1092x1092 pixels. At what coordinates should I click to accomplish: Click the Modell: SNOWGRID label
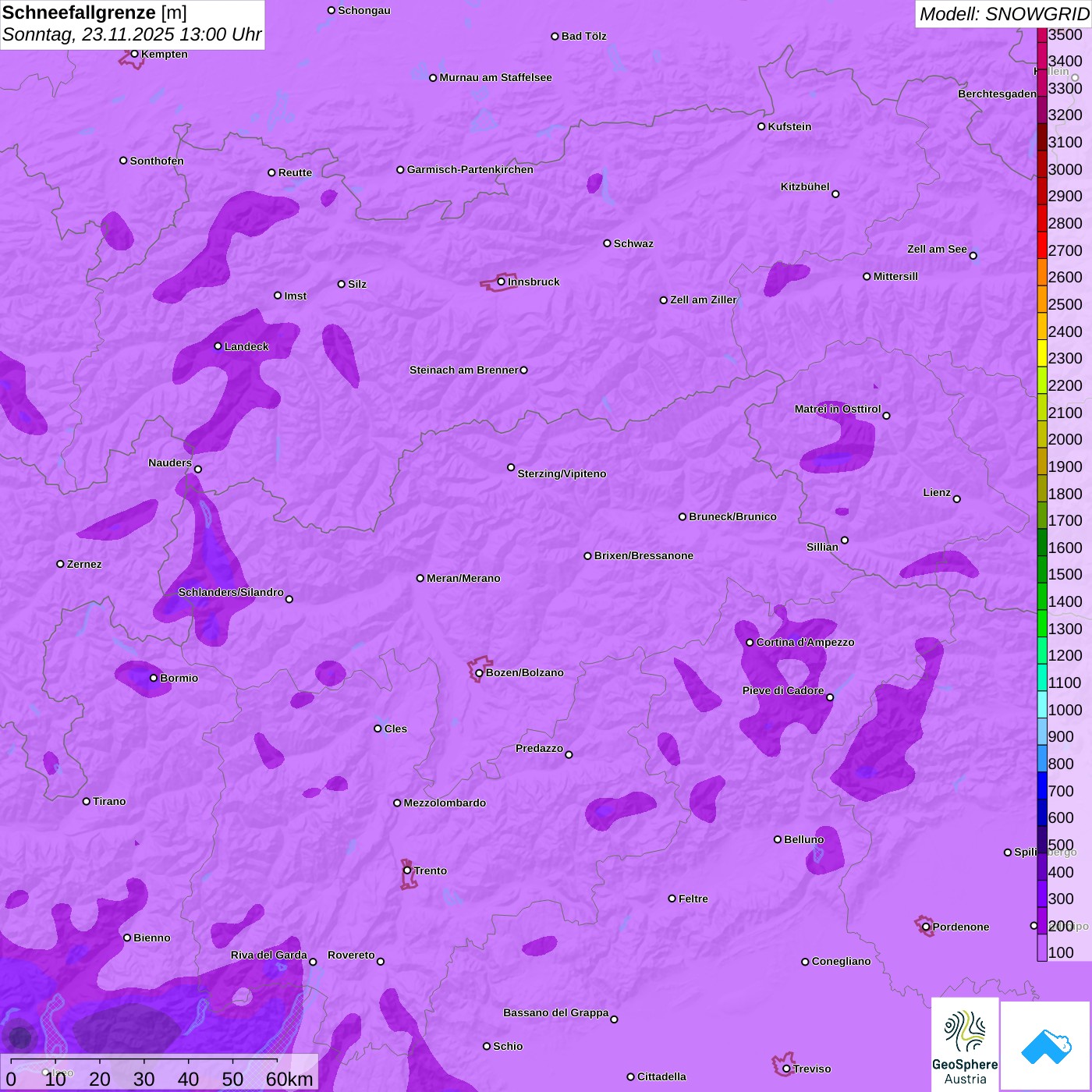point(1004,14)
